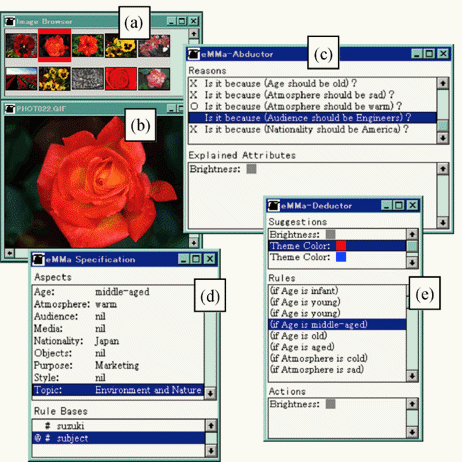This screenshot has height=463, width=463.
Task: Select the red rose close-up thumbnail
Action: click(121, 79)
